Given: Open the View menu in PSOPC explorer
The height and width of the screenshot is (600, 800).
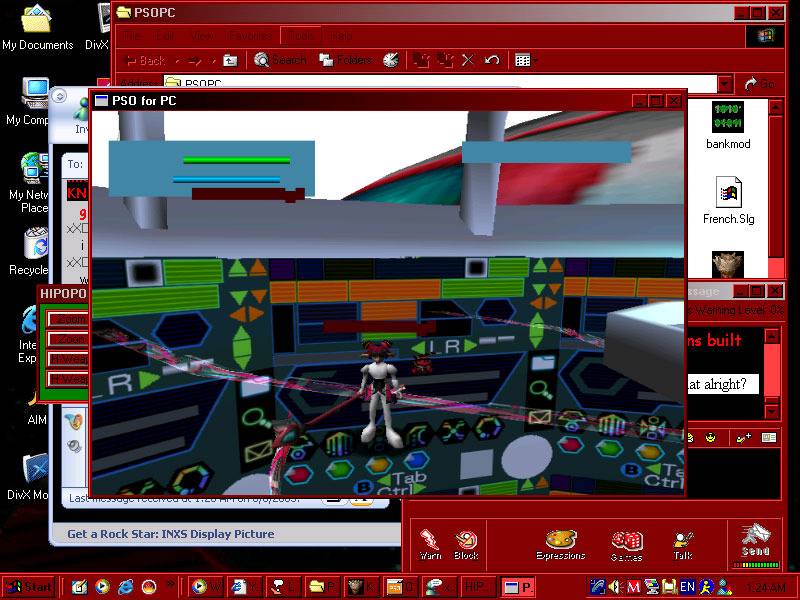Looking at the screenshot, I should (202, 36).
